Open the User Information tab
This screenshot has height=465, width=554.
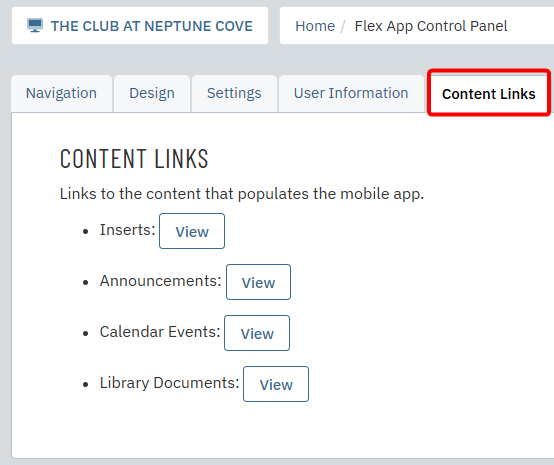tap(351, 94)
